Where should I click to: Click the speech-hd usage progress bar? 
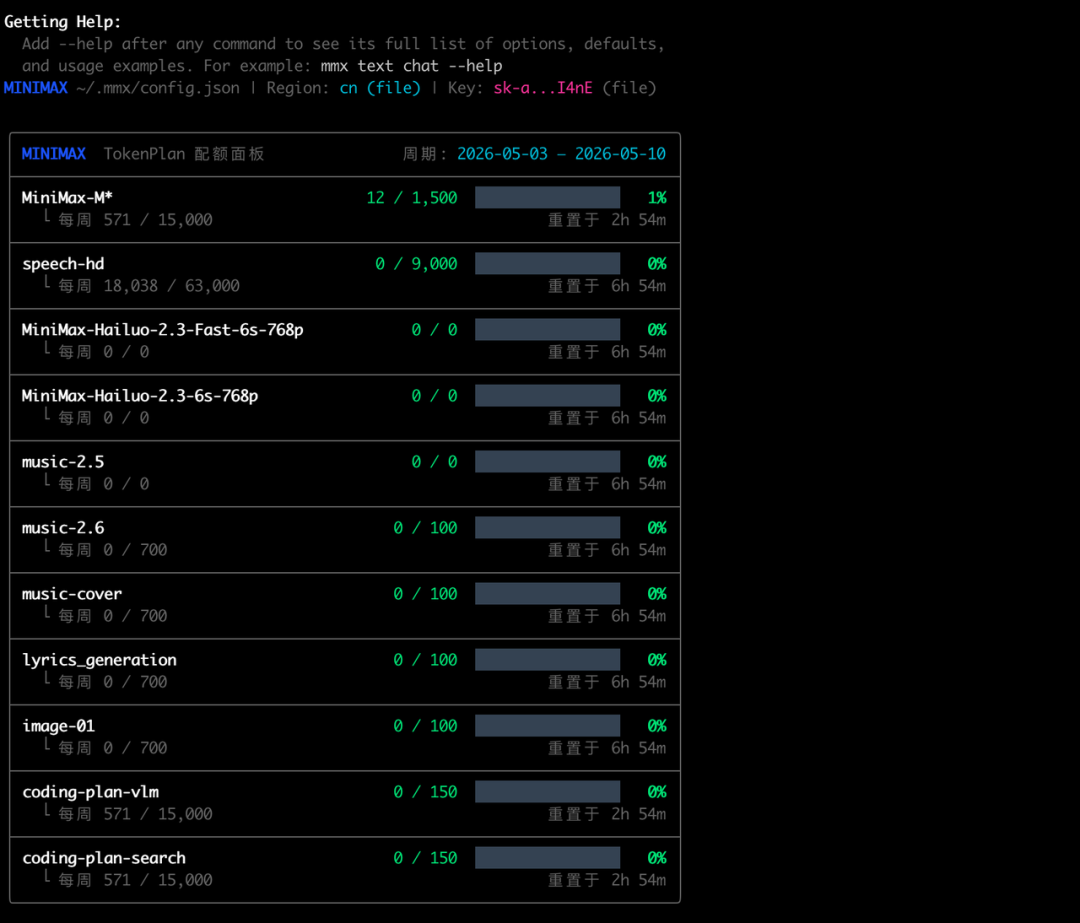[548, 264]
